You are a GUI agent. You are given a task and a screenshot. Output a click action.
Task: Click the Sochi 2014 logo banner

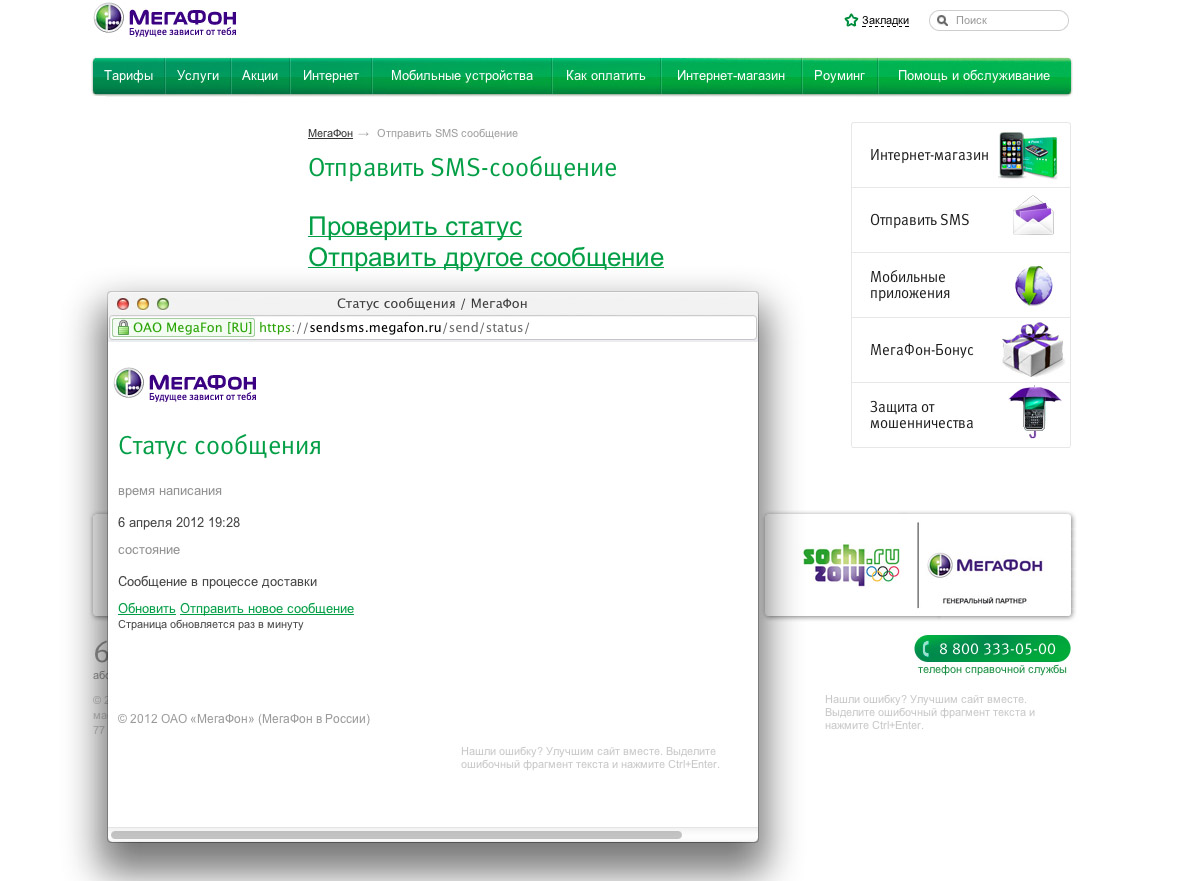(x=851, y=565)
